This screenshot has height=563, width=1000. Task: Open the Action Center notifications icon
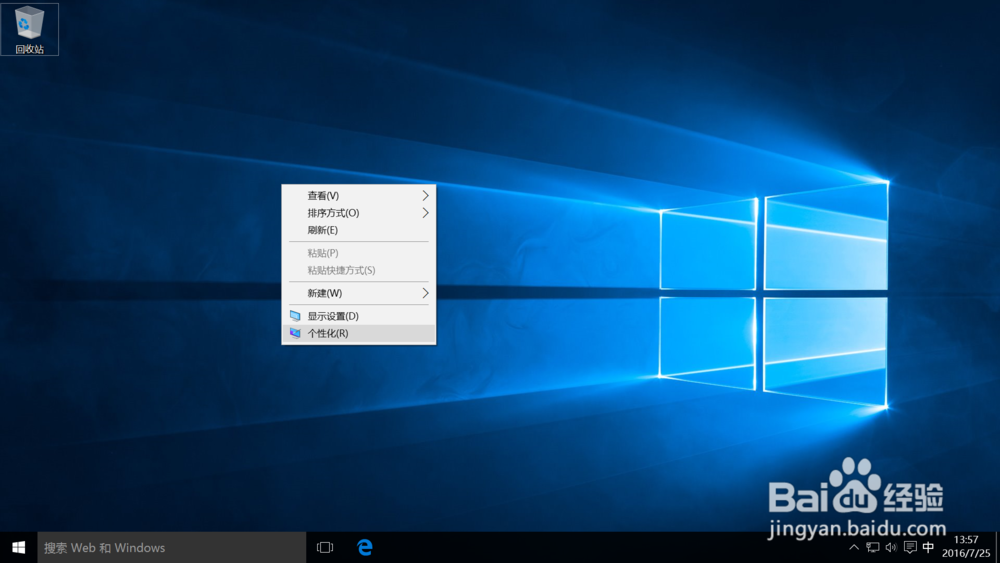tap(910, 547)
